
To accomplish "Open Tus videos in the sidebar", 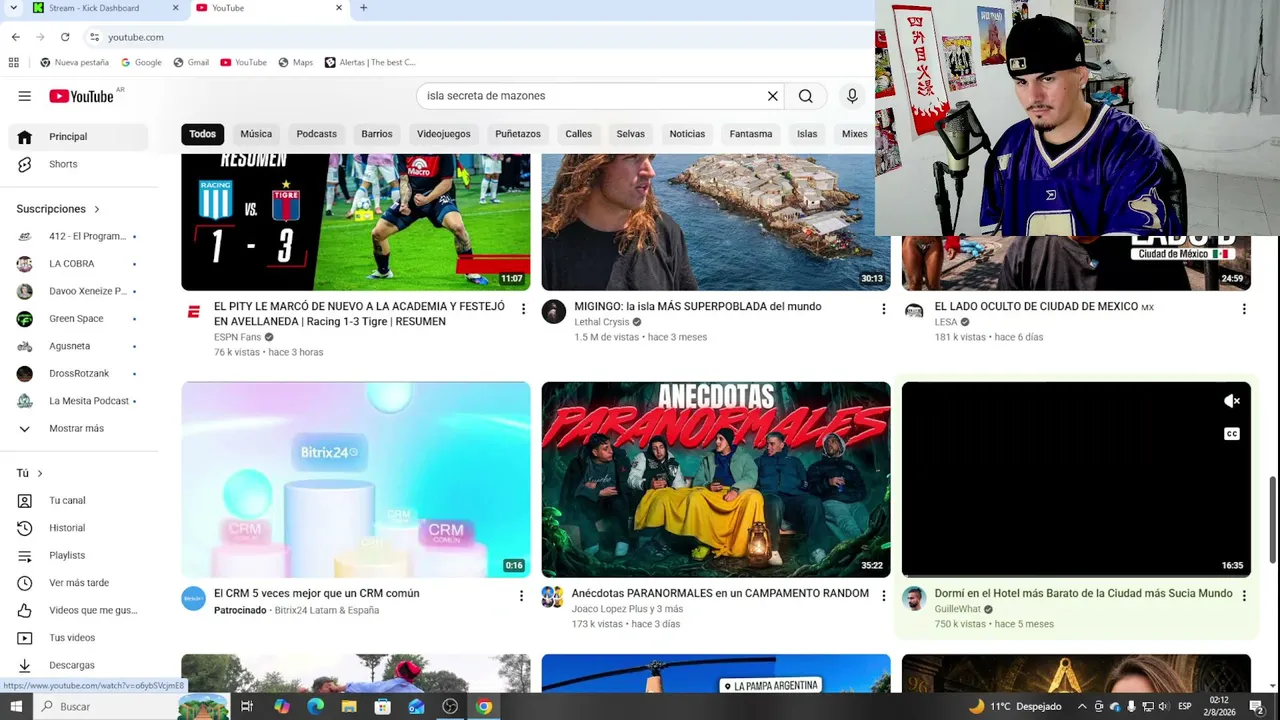I will [x=79, y=638].
